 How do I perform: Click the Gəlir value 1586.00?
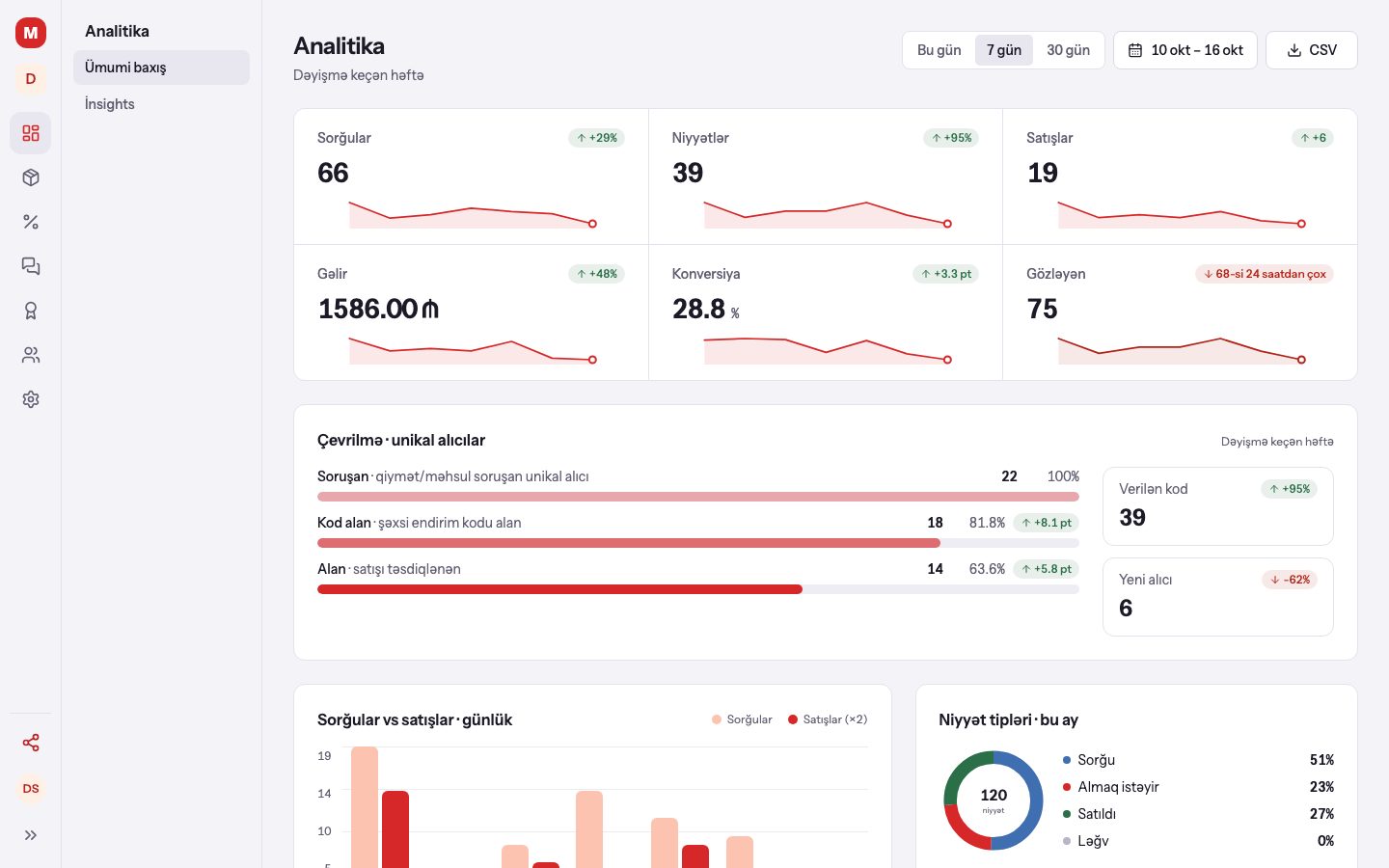[x=378, y=309]
